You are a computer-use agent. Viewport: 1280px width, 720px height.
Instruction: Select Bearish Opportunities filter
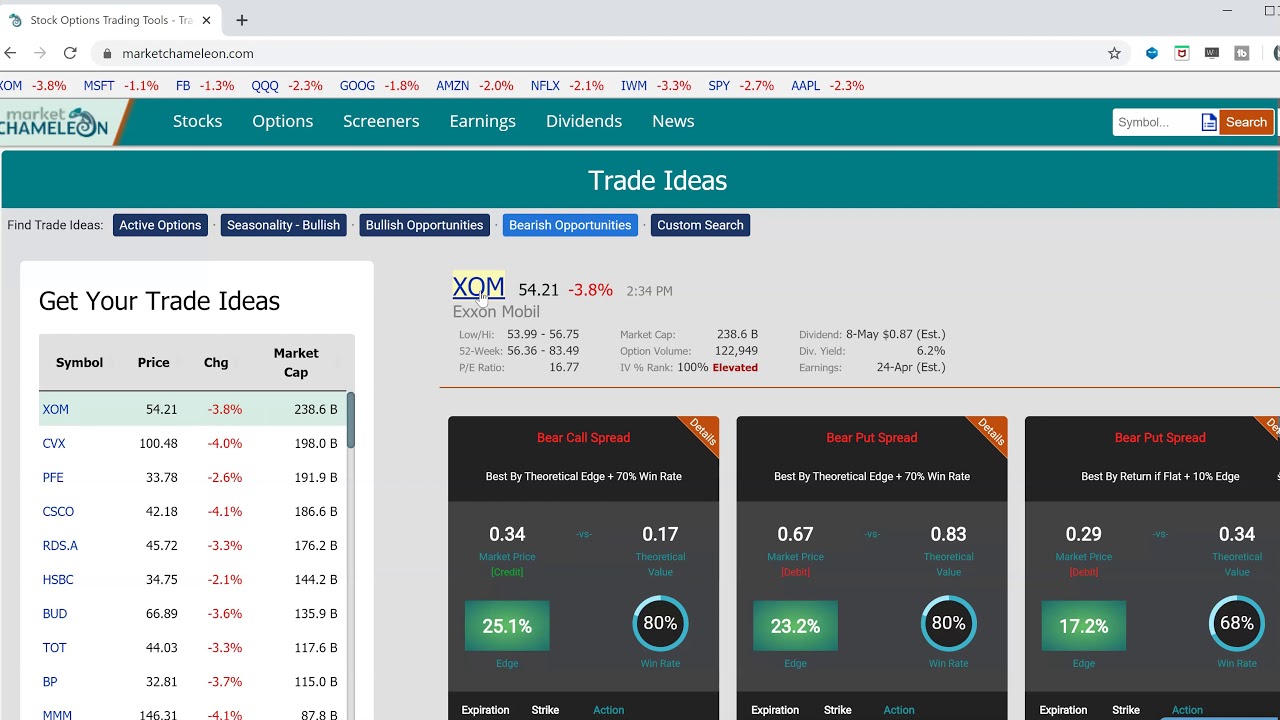(570, 225)
